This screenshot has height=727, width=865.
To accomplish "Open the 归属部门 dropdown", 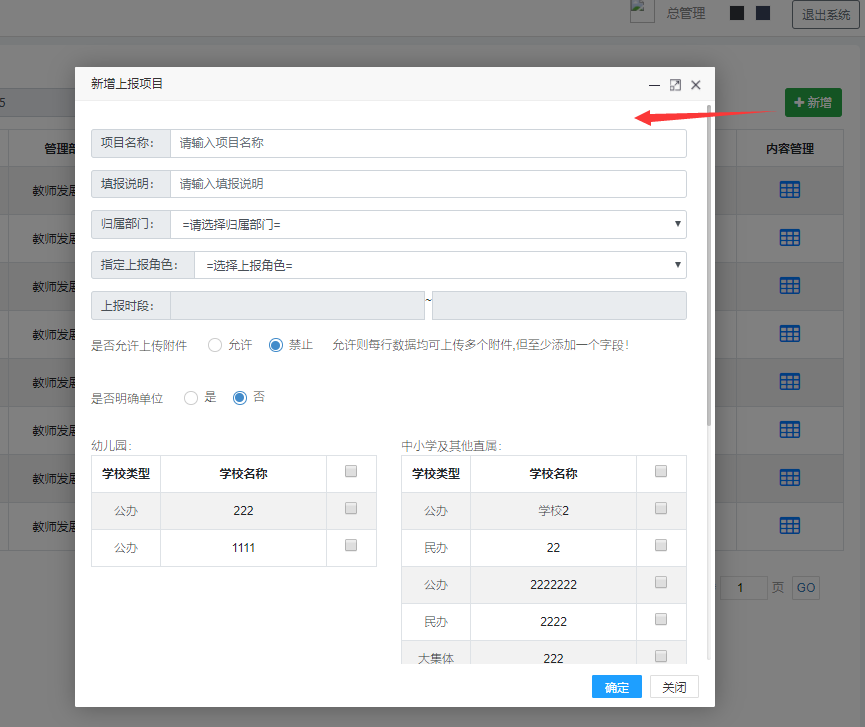I will [428, 224].
